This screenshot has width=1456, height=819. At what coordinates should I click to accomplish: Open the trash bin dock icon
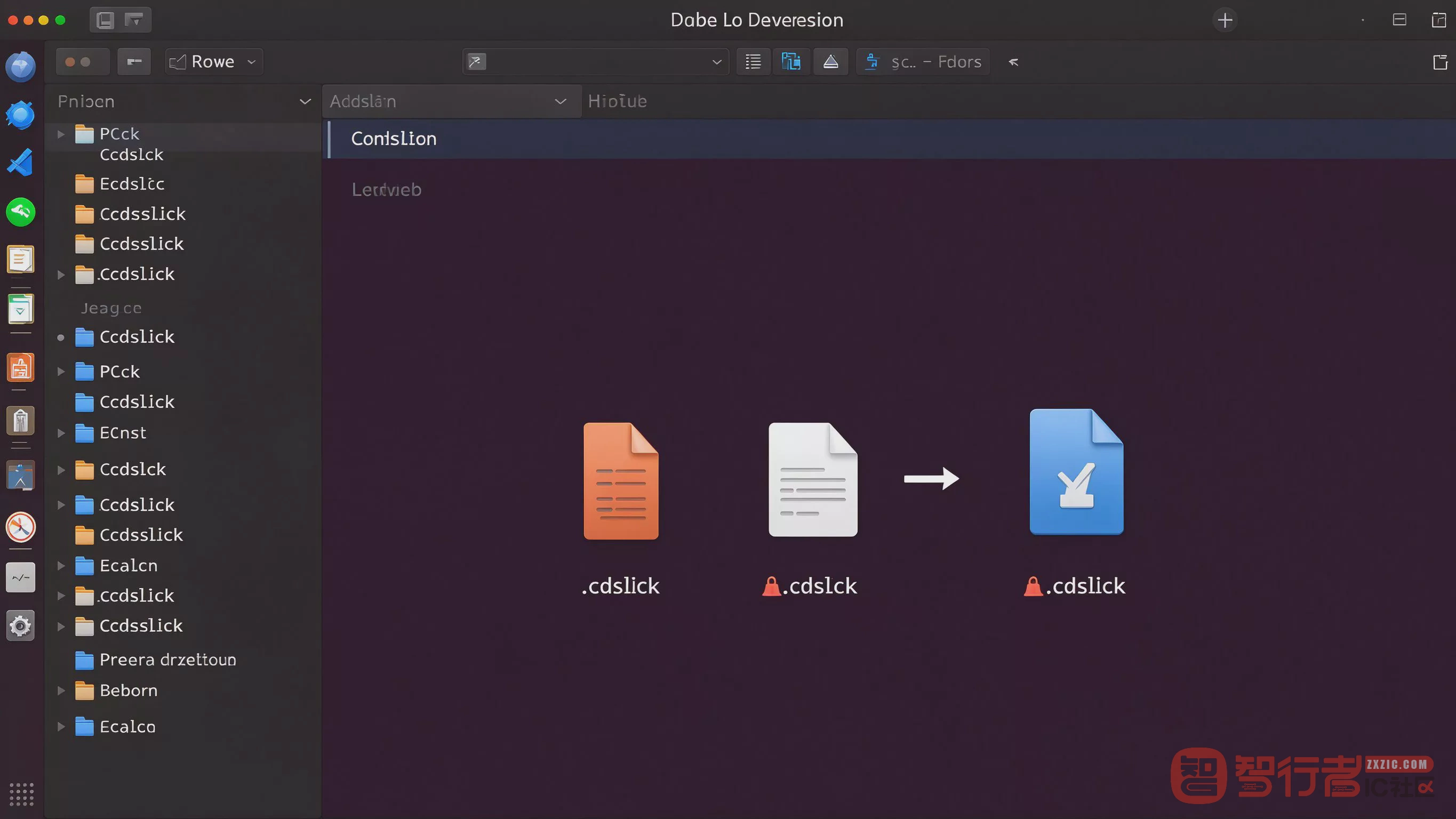pos(21,421)
